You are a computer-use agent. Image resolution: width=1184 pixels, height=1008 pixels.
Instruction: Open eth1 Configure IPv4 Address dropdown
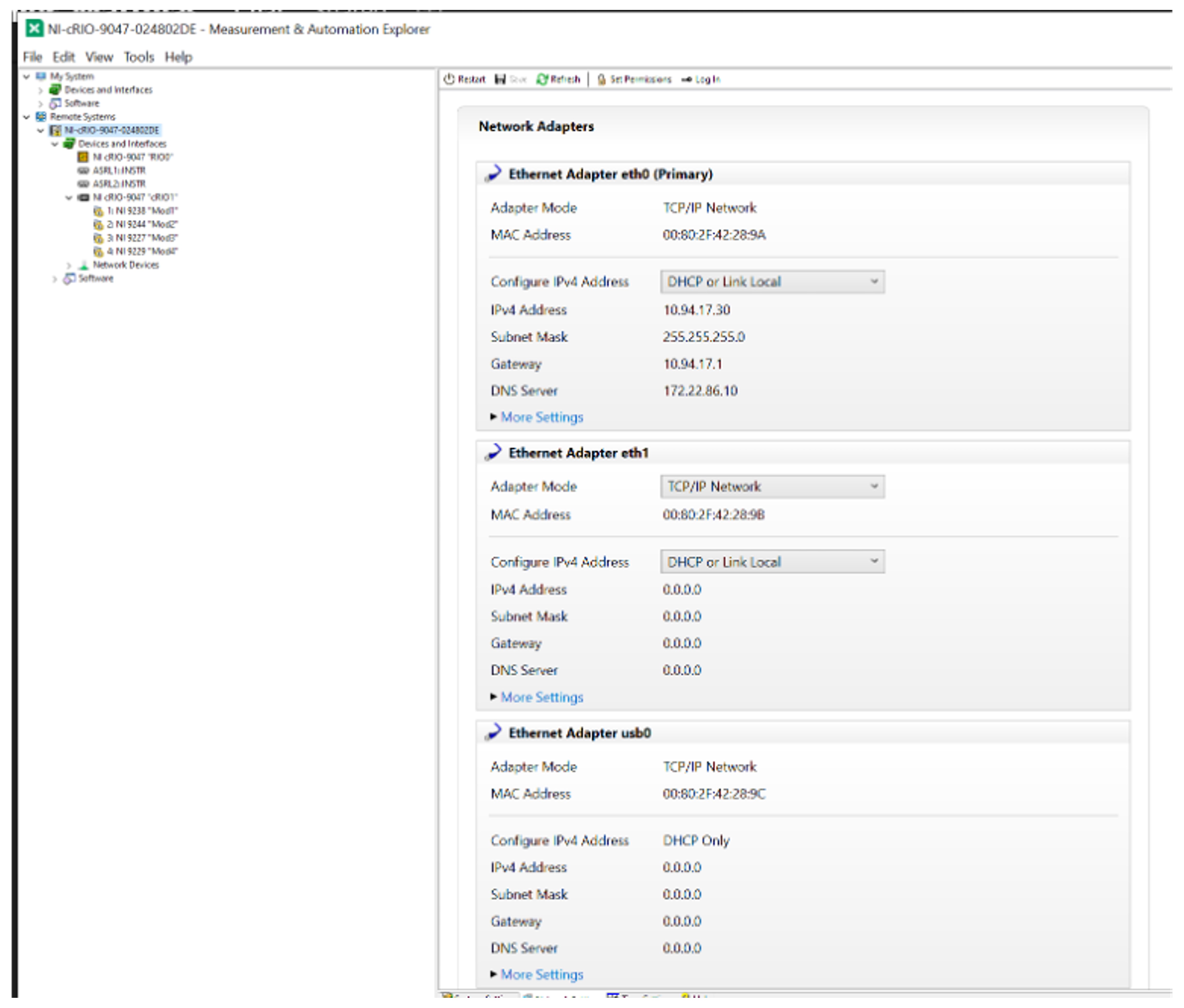(772, 562)
